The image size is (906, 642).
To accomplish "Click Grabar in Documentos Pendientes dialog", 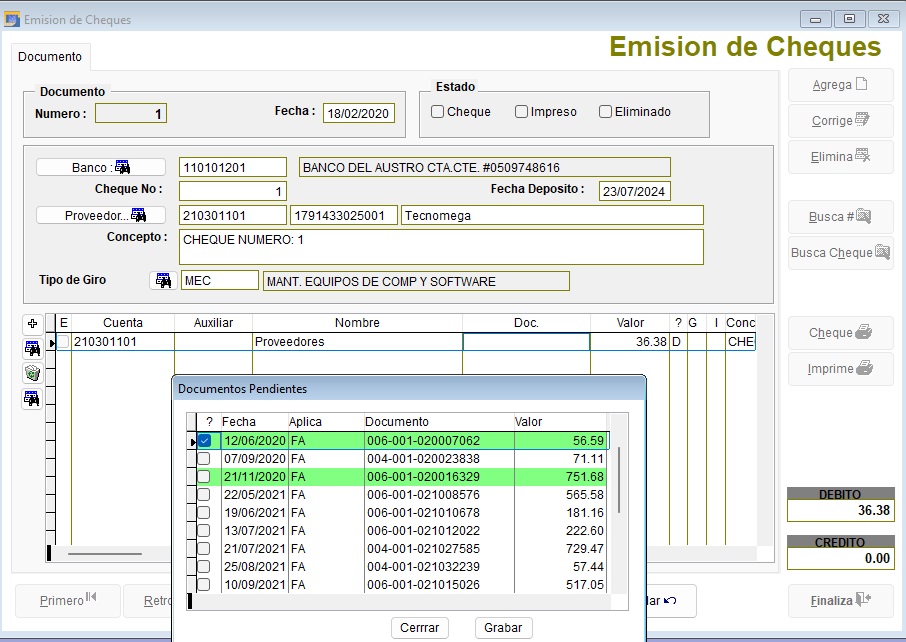I will click(x=503, y=628).
